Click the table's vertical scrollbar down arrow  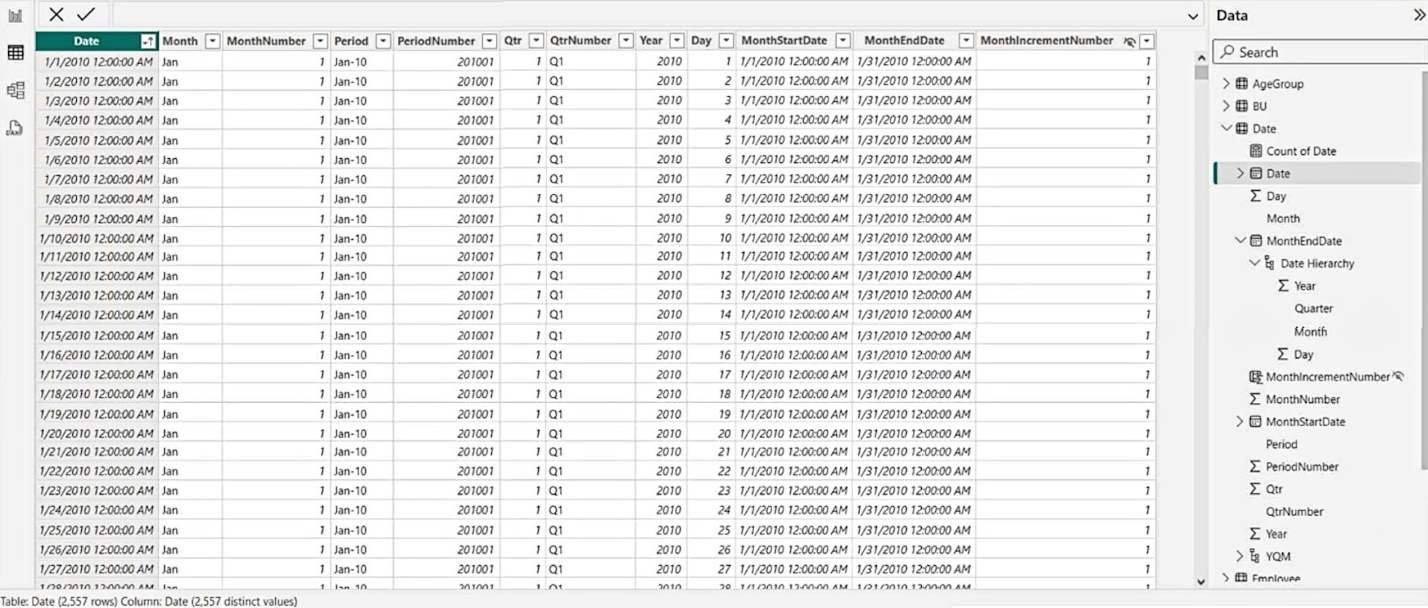coord(1201,581)
